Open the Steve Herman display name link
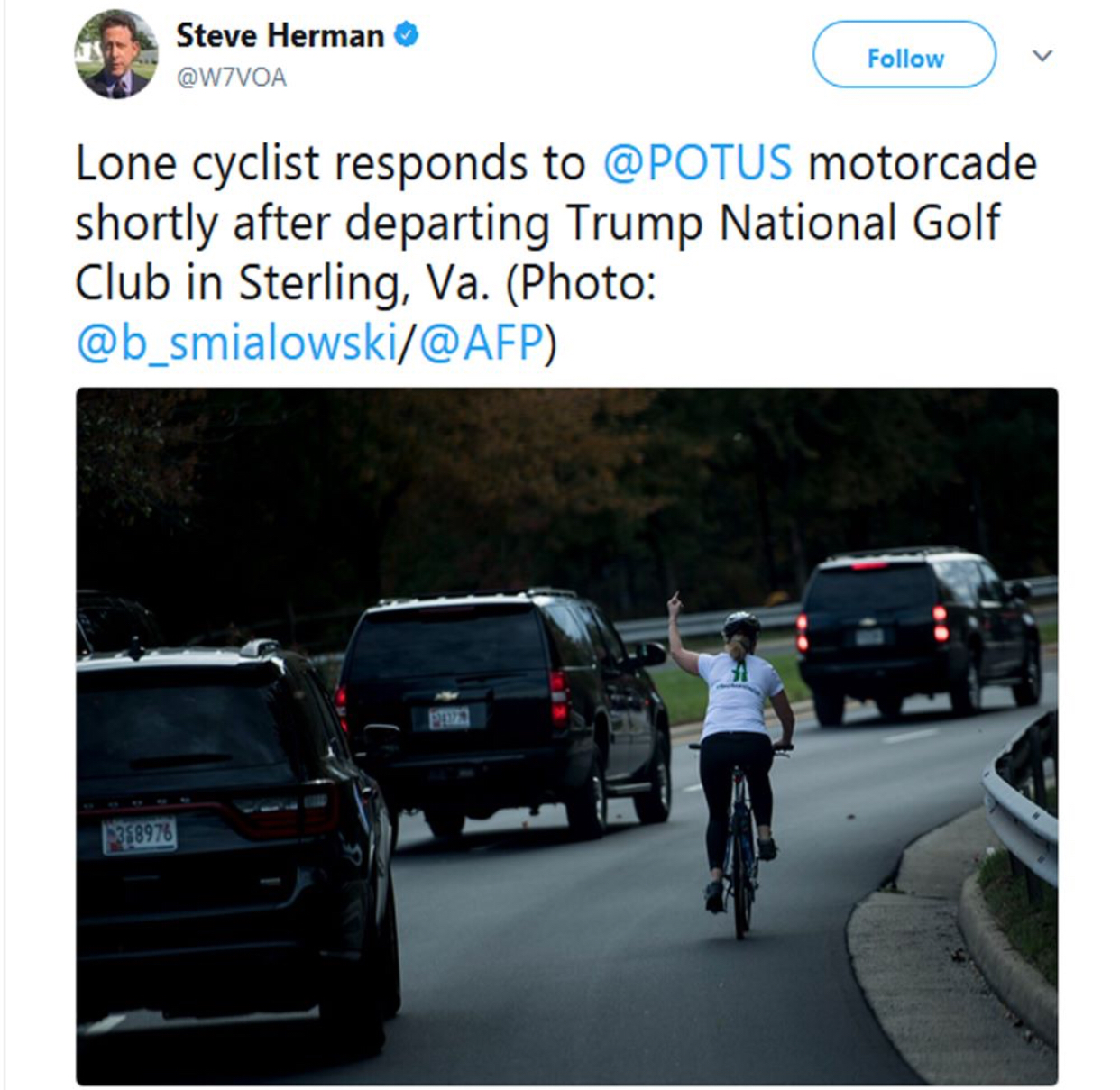This screenshot has width=1120, height=1090. point(280,36)
